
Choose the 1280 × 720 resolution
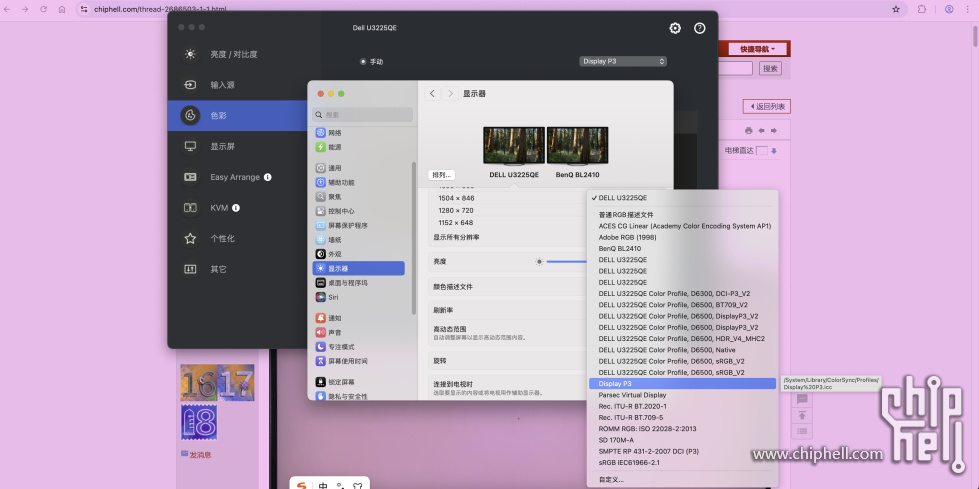(456, 210)
